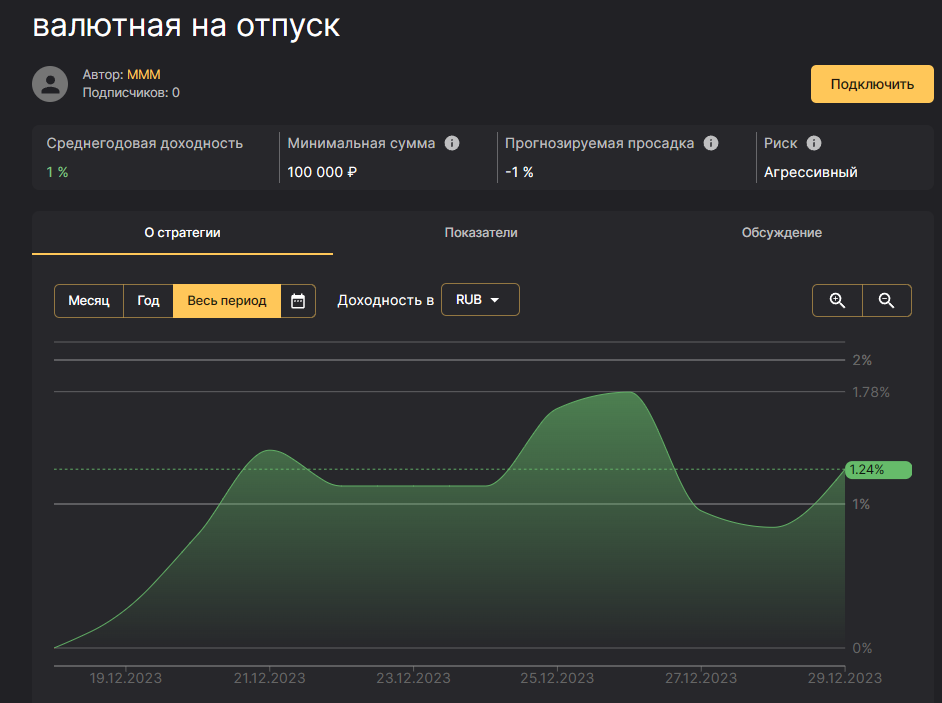
Task: Select the Месяц period toggle
Action: click(x=89, y=300)
